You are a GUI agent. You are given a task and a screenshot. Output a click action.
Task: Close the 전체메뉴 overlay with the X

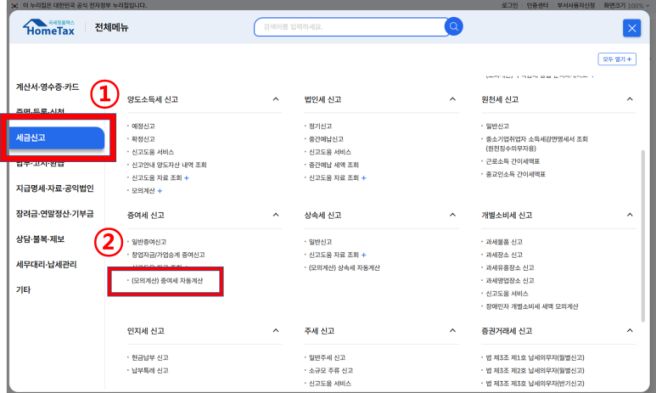pyautogui.click(x=632, y=28)
